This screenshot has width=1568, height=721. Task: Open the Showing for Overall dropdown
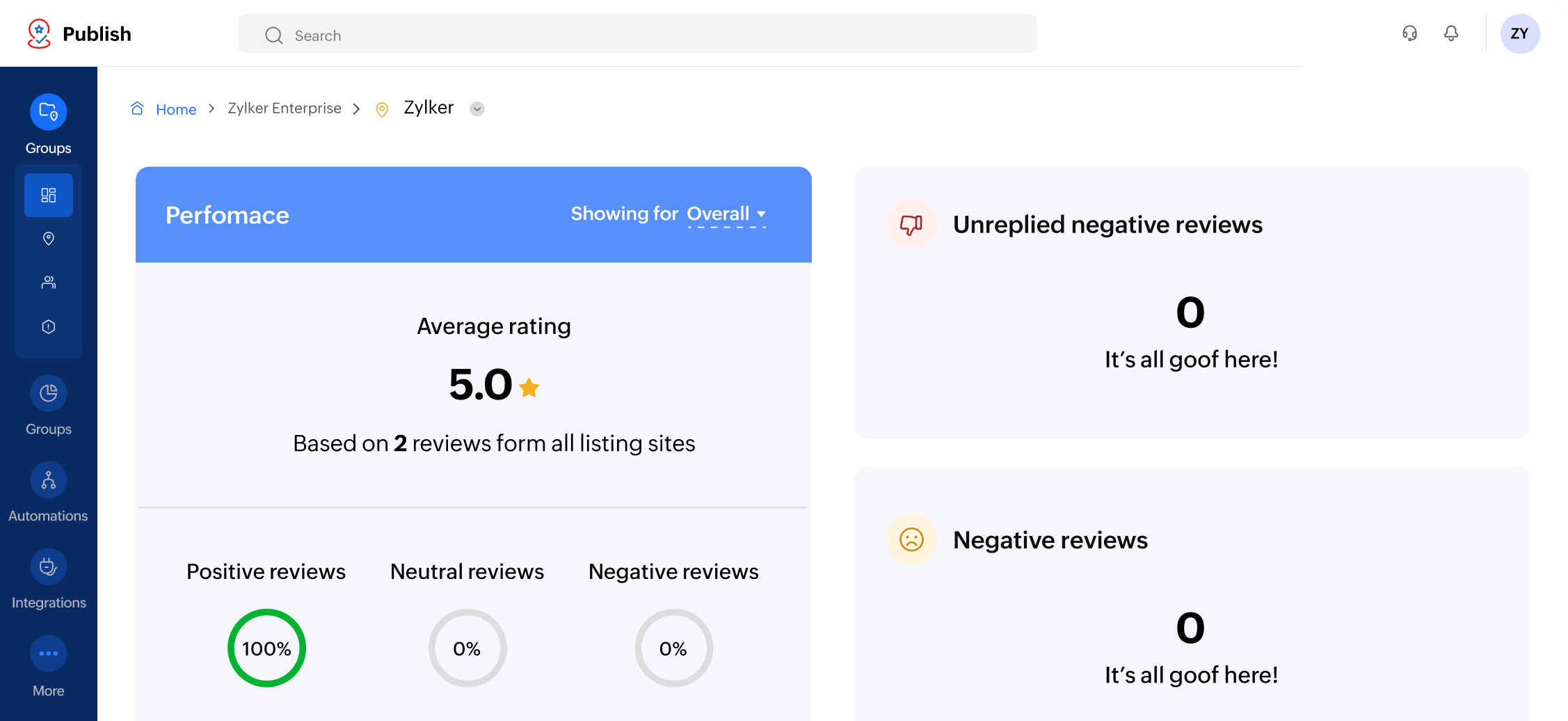tap(726, 214)
